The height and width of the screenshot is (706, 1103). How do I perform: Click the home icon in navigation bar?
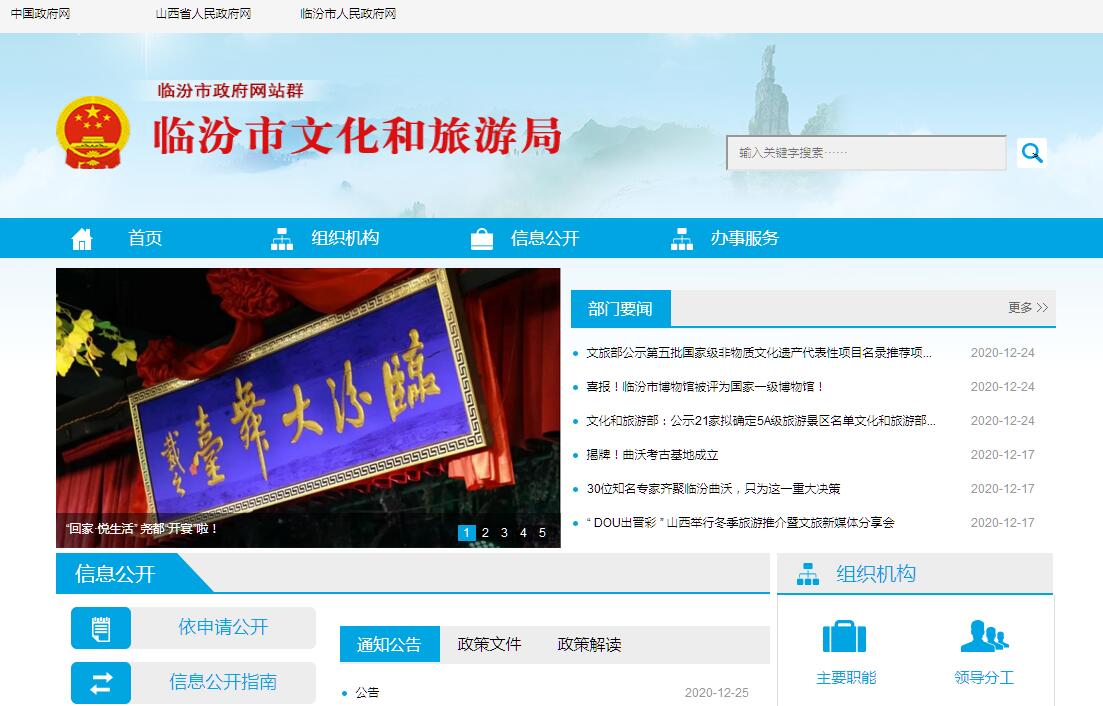82,239
